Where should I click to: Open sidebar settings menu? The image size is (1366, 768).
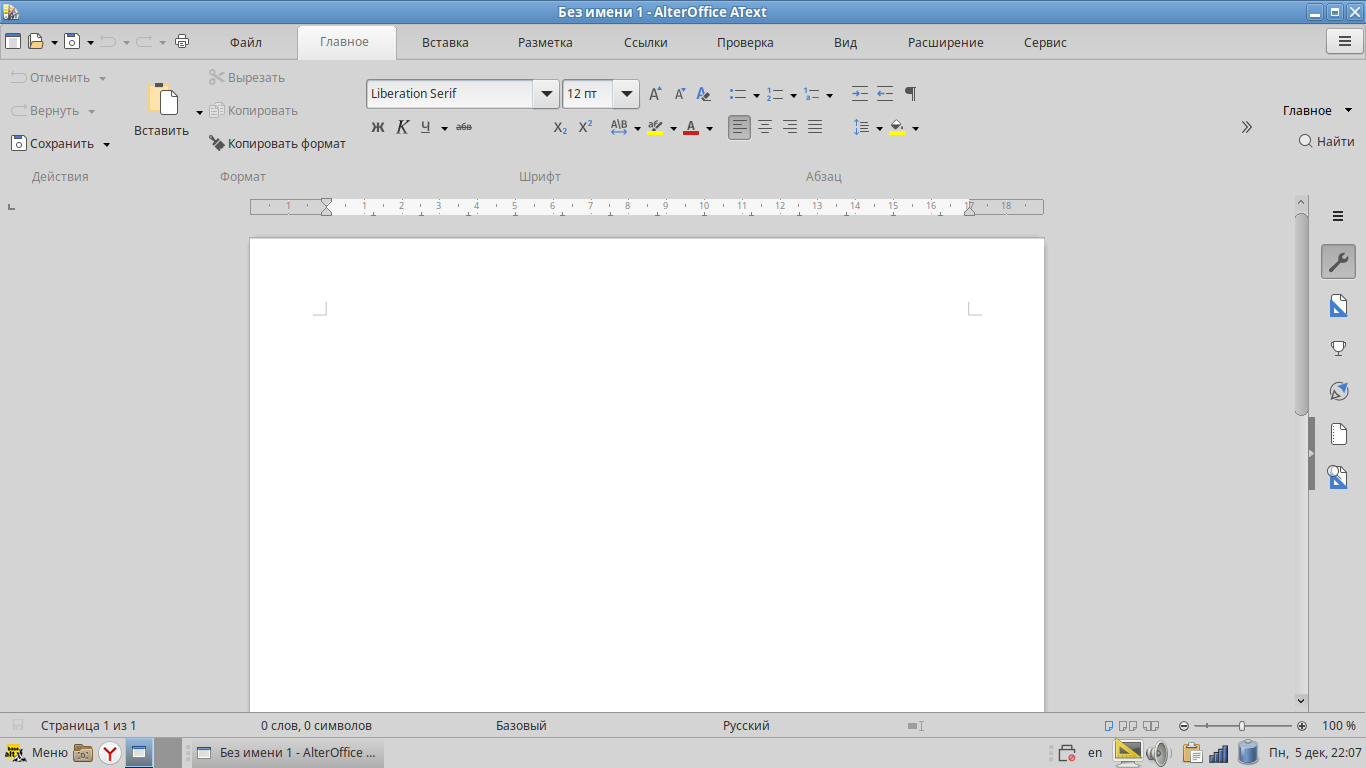click(x=1338, y=216)
